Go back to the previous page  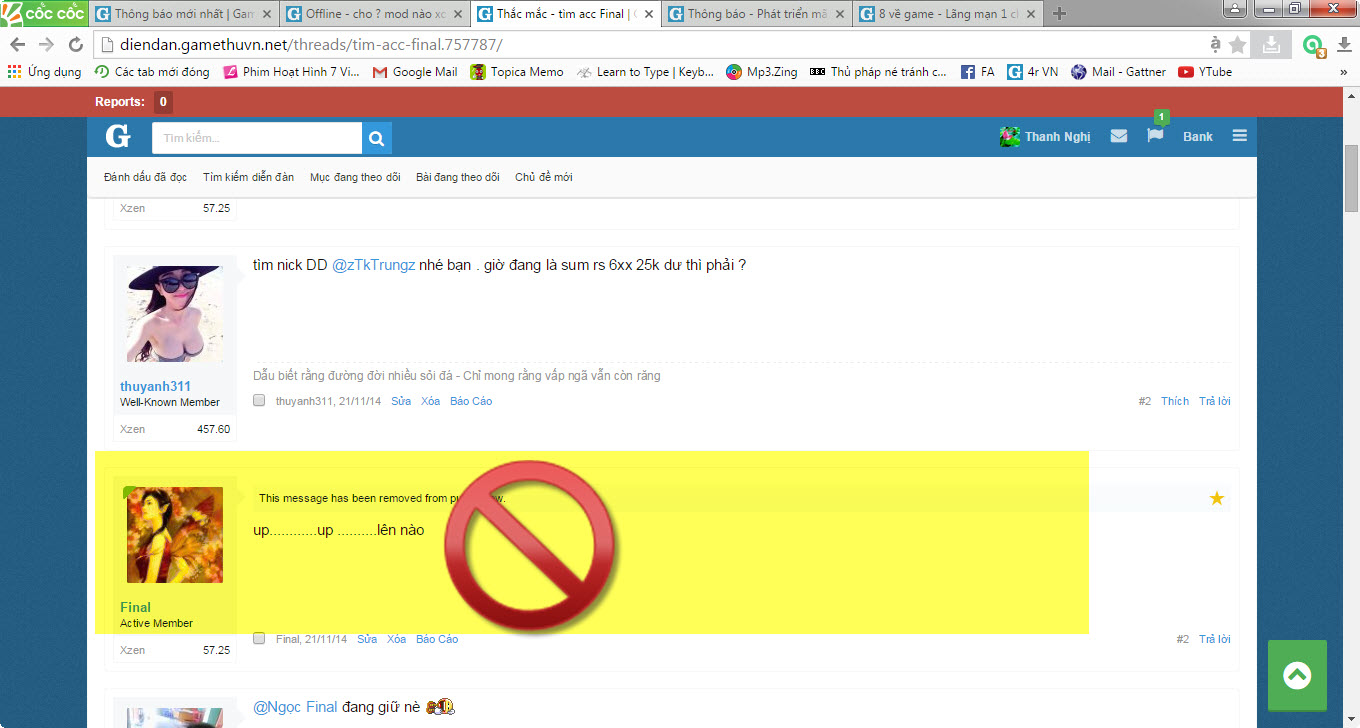[18, 45]
